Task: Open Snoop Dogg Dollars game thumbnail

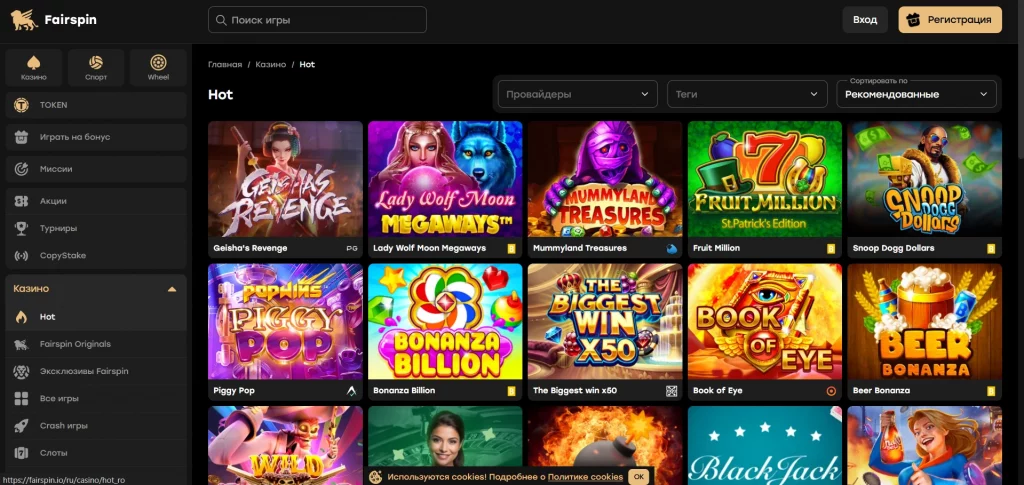Action: (x=924, y=179)
